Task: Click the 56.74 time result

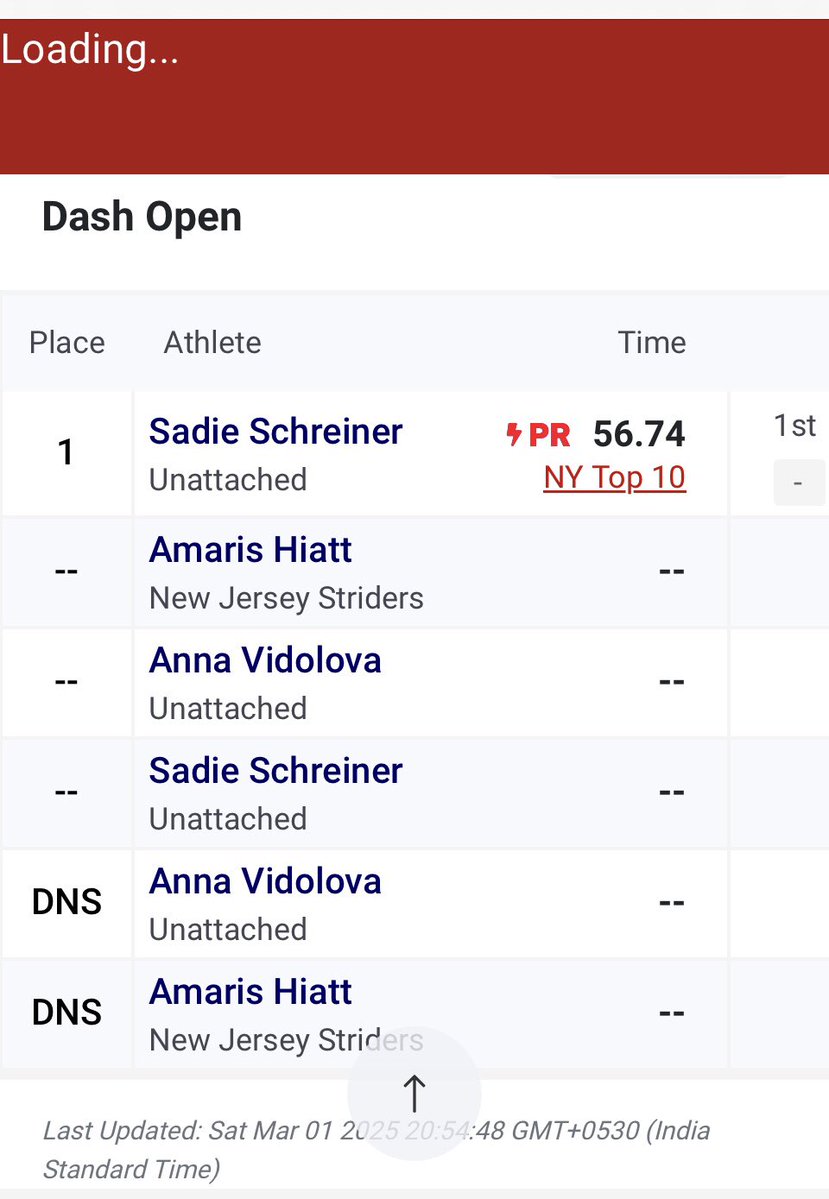Action: pyautogui.click(x=639, y=434)
